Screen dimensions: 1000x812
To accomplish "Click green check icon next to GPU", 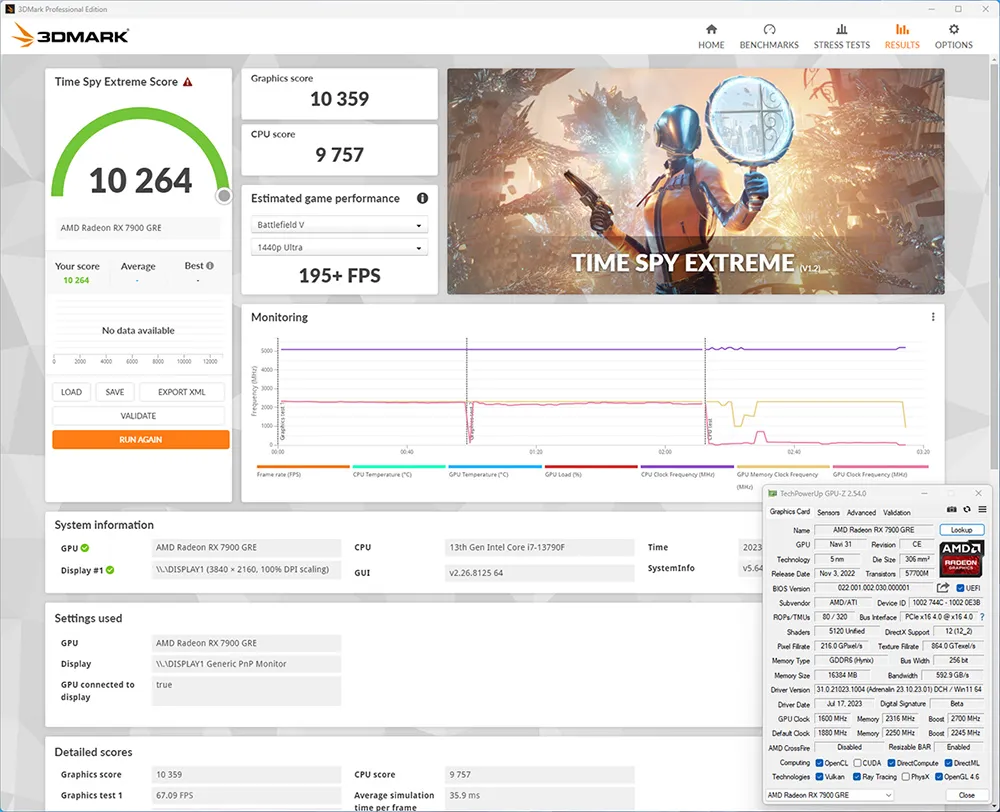I will pos(85,548).
